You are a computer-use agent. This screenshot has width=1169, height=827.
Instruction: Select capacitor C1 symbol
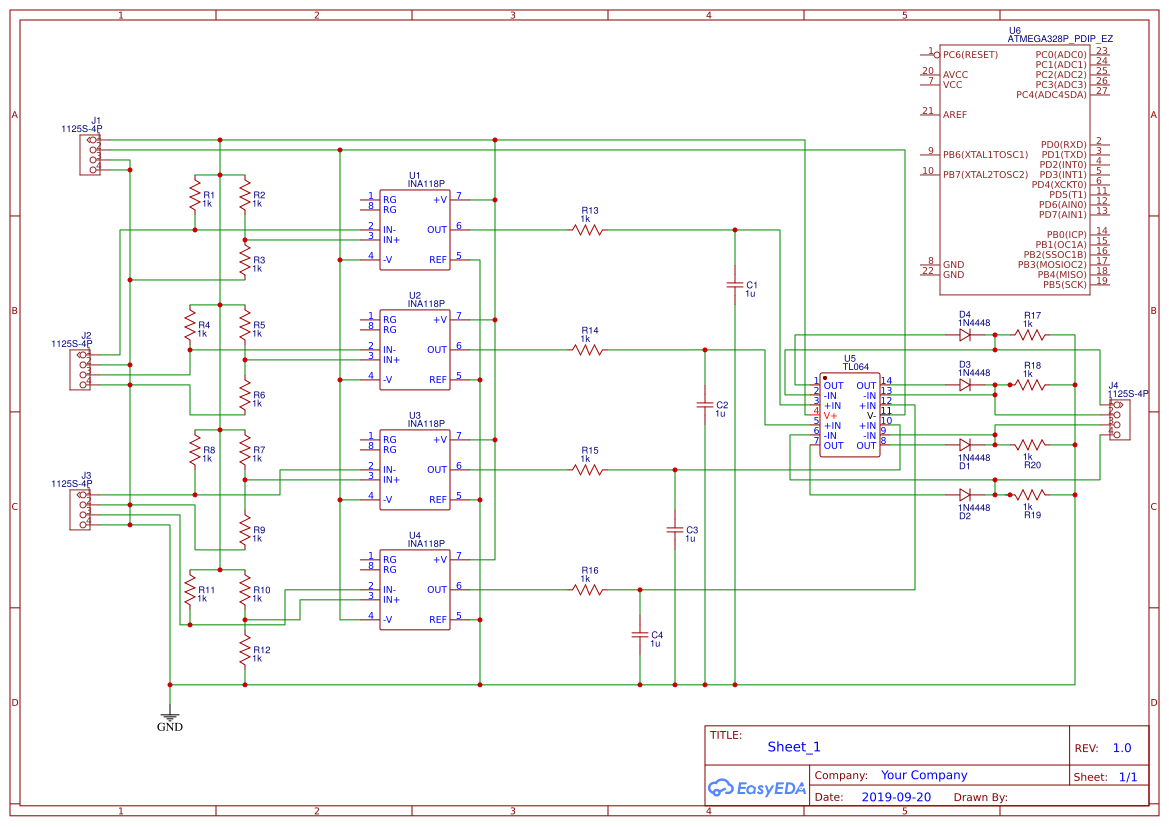(735, 286)
